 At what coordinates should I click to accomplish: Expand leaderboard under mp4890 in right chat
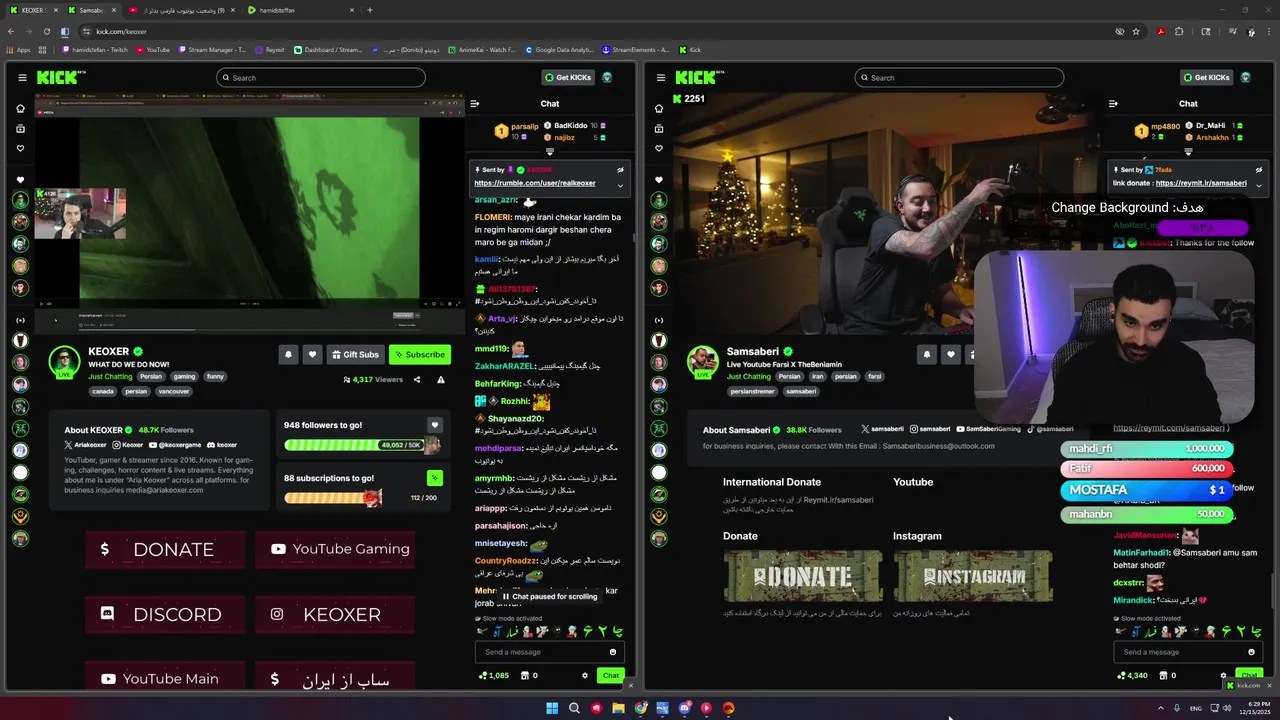coord(1188,151)
